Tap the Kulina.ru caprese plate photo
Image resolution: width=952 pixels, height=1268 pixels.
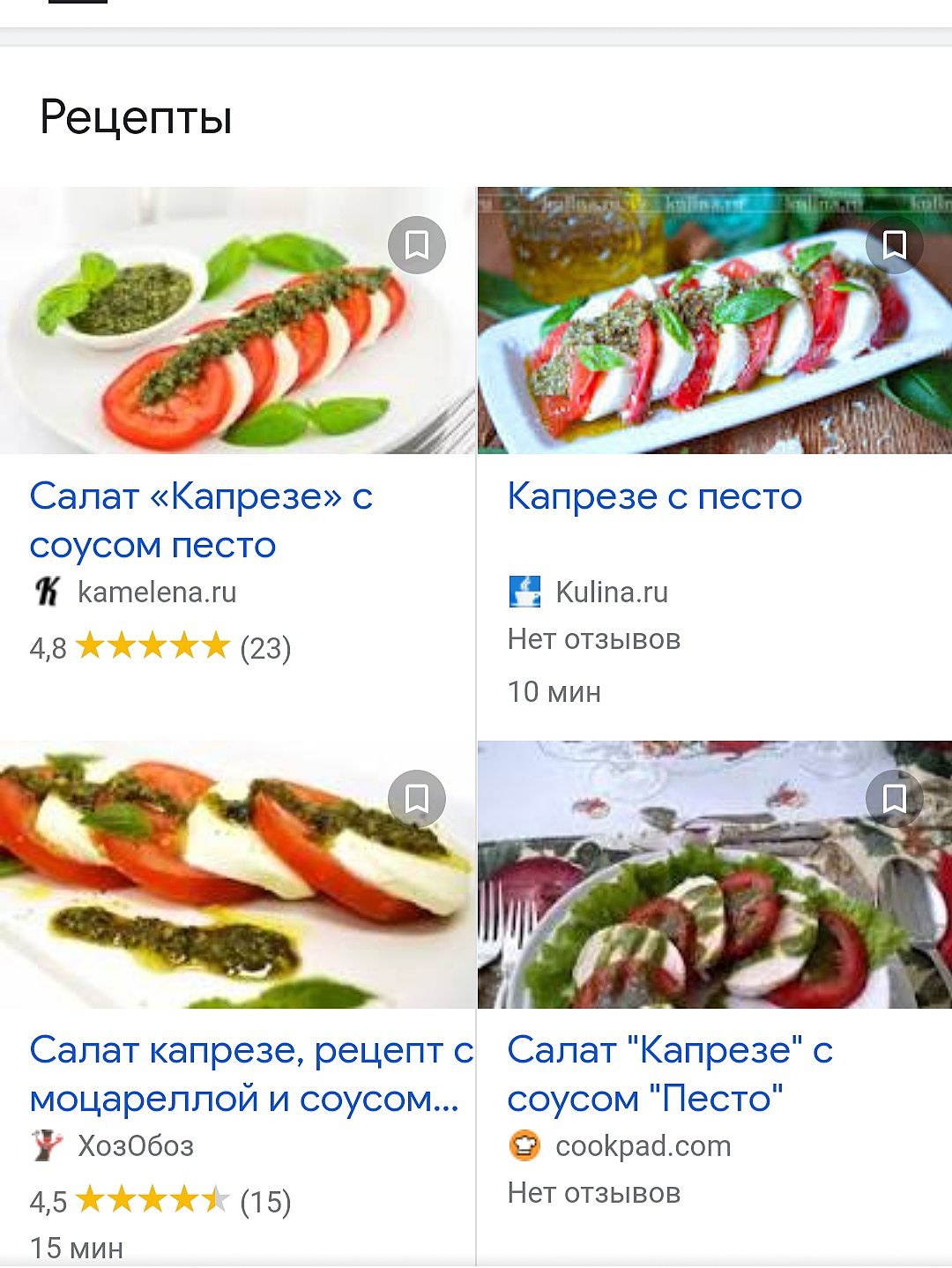point(715,320)
